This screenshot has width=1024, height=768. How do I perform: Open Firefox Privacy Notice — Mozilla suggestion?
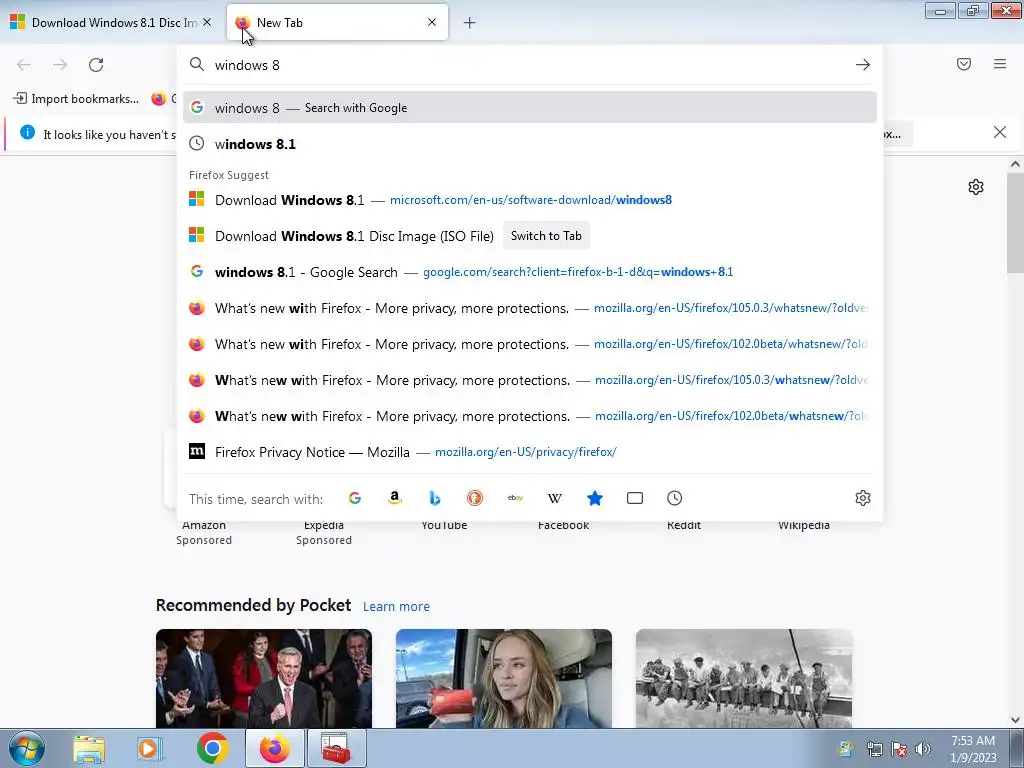pos(530,452)
